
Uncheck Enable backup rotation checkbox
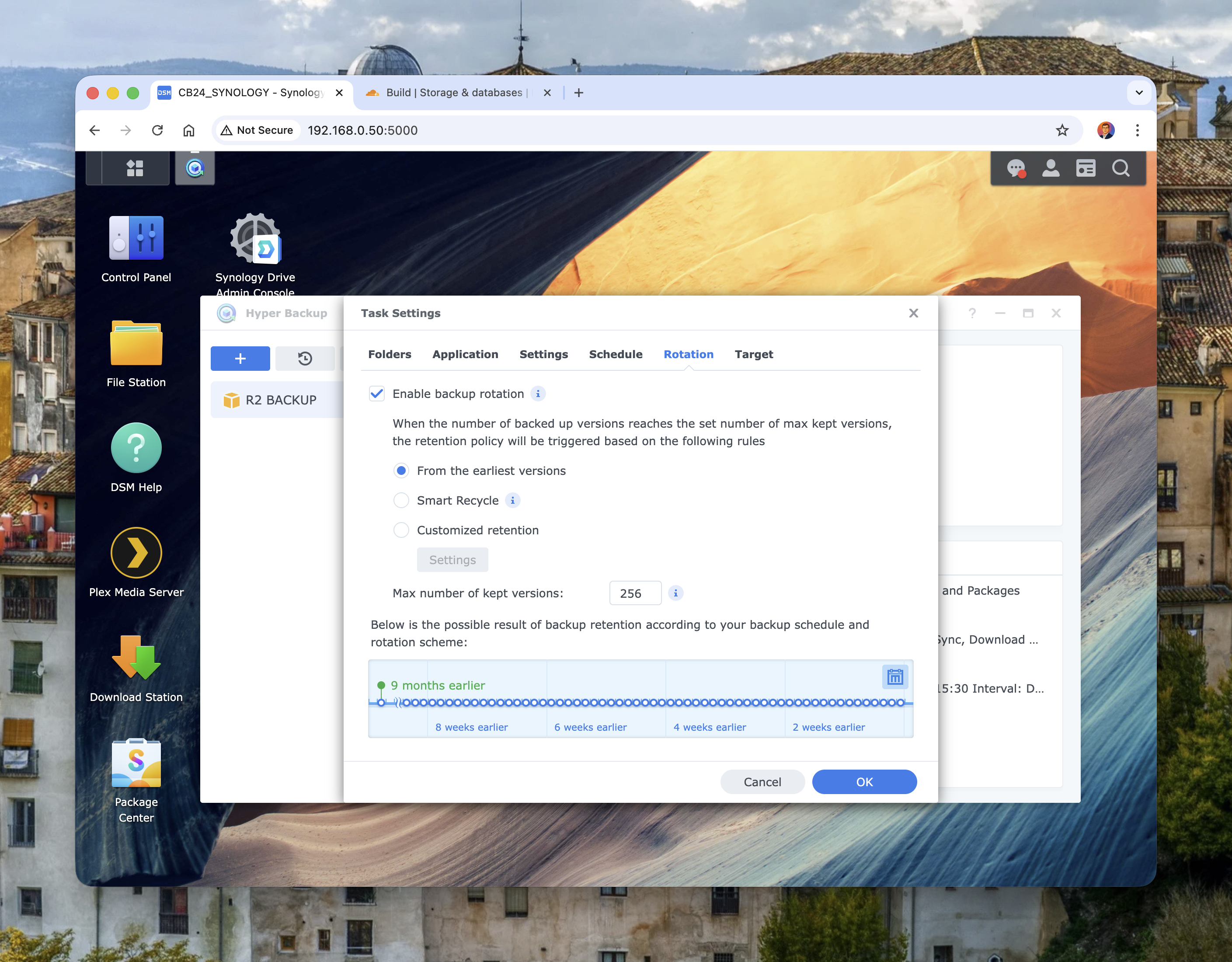pos(377,394)
